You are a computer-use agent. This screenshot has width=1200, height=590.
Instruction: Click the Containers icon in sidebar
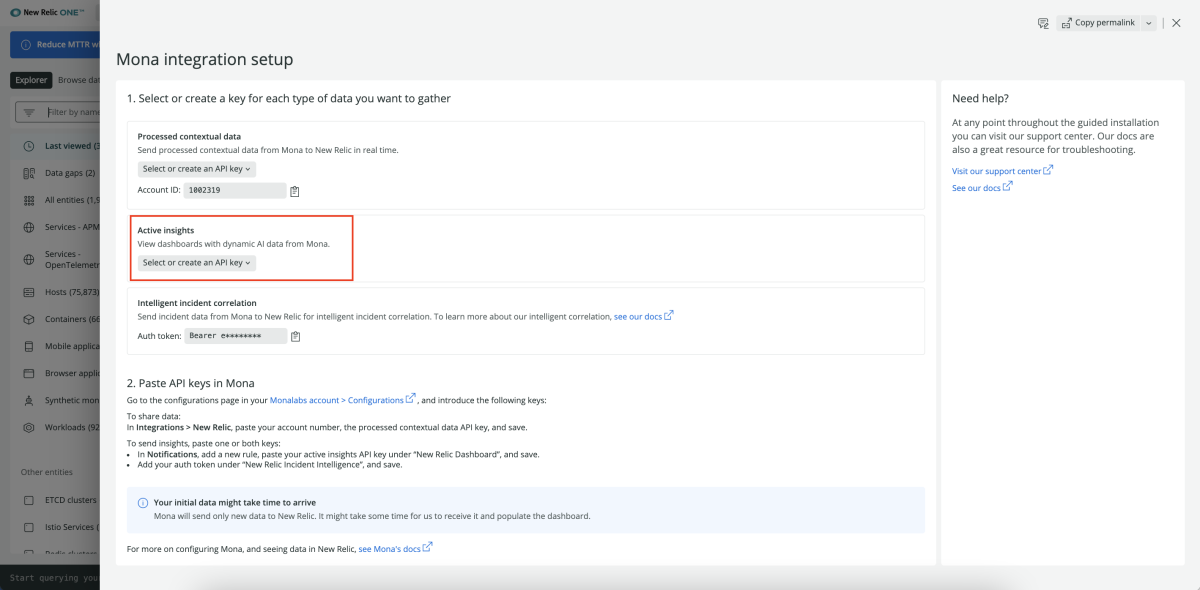click(x=29, y=319)
